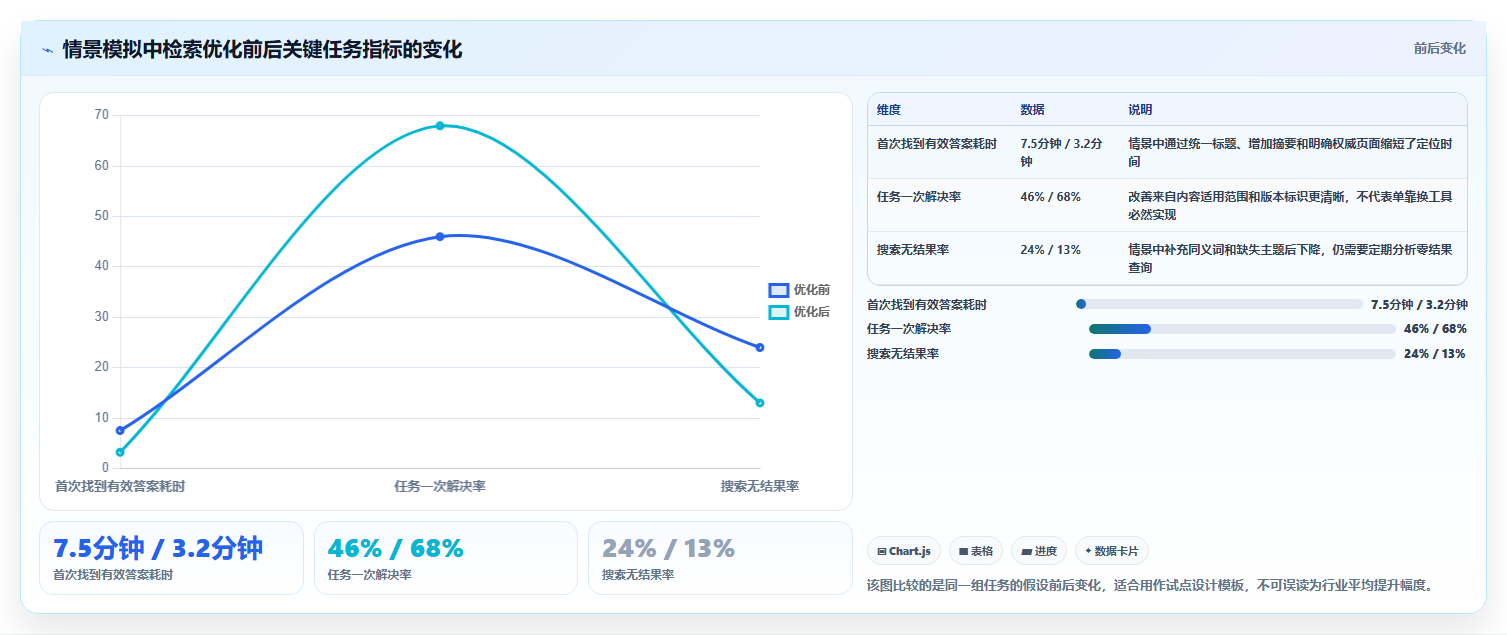Toggle the 优化后 legend series
1507x635 pixels.
(799, 312)
